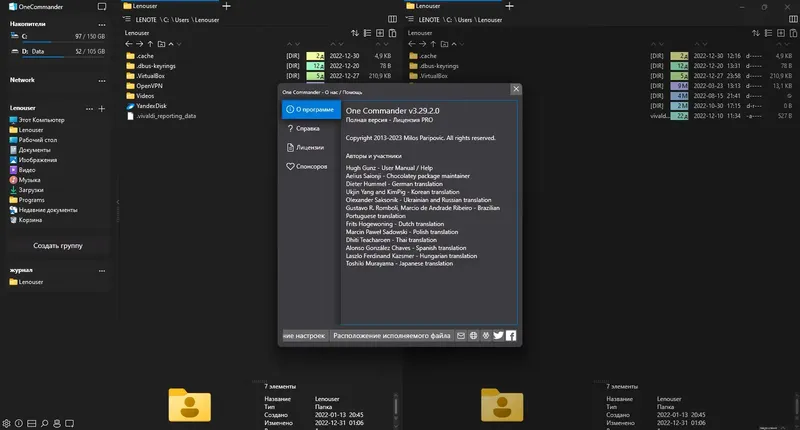Open Facebook icon in About dialog
The width and height of the screenshot is (800, 430).
pos(511,336)
